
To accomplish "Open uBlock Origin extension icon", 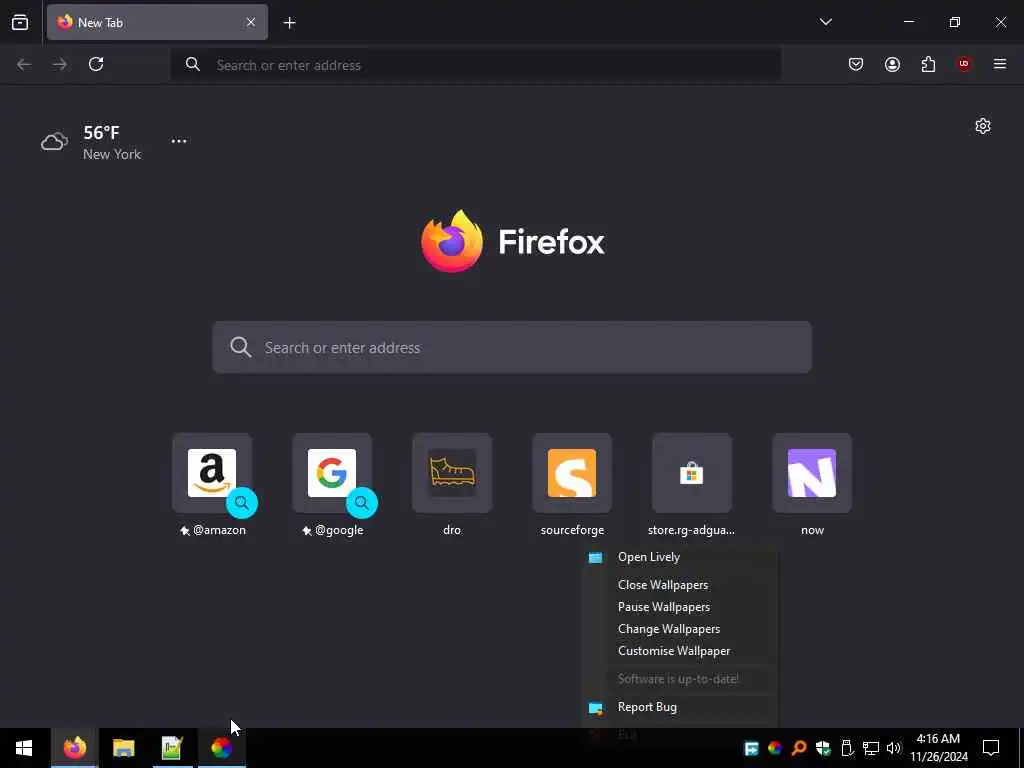I will pyautogui.click(x=964, y=64).
